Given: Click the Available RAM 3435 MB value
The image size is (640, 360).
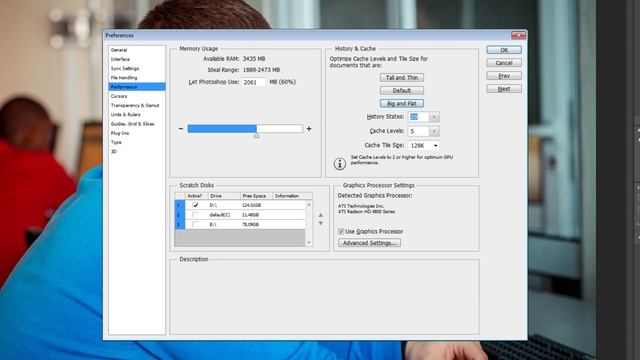Looking at the screenshot, I should [x=254, y=59].
